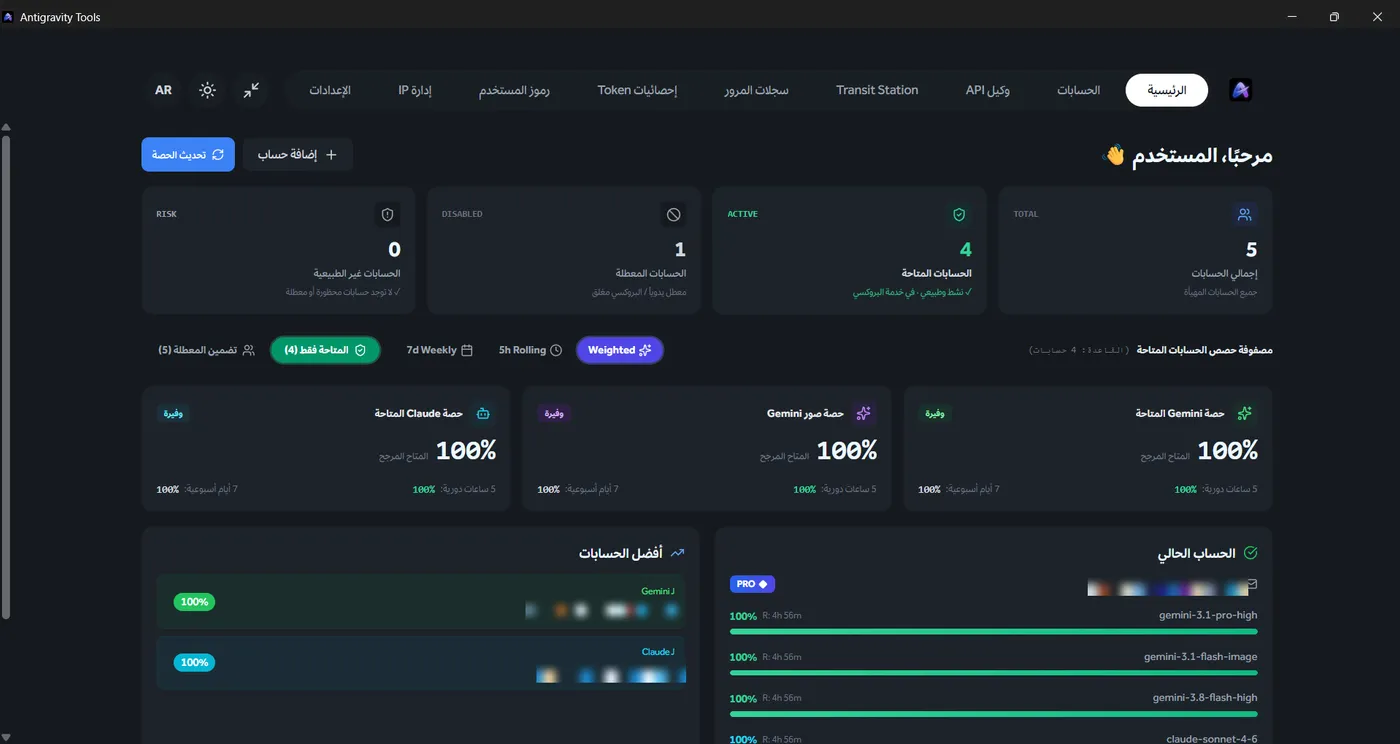Click the shield icon in RISK card
This screenshot has height=744, width=1400.
[388, 214]
